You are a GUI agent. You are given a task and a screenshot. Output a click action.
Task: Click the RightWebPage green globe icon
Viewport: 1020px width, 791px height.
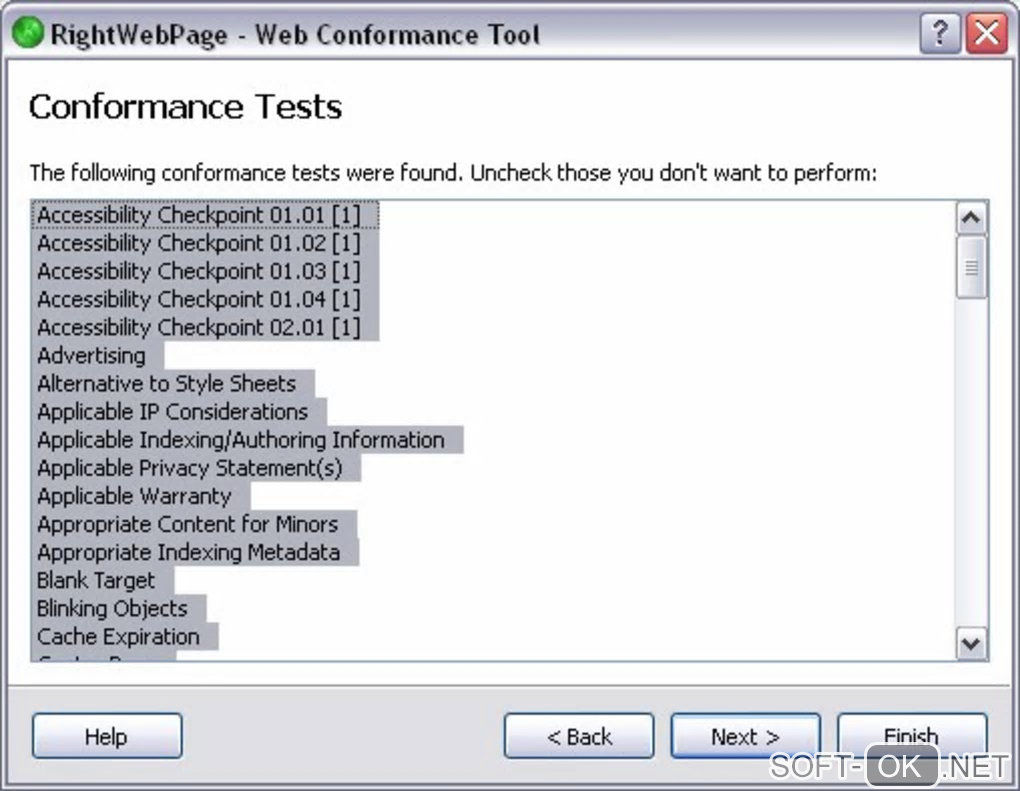pyautogui.click(x=27, y=34)
